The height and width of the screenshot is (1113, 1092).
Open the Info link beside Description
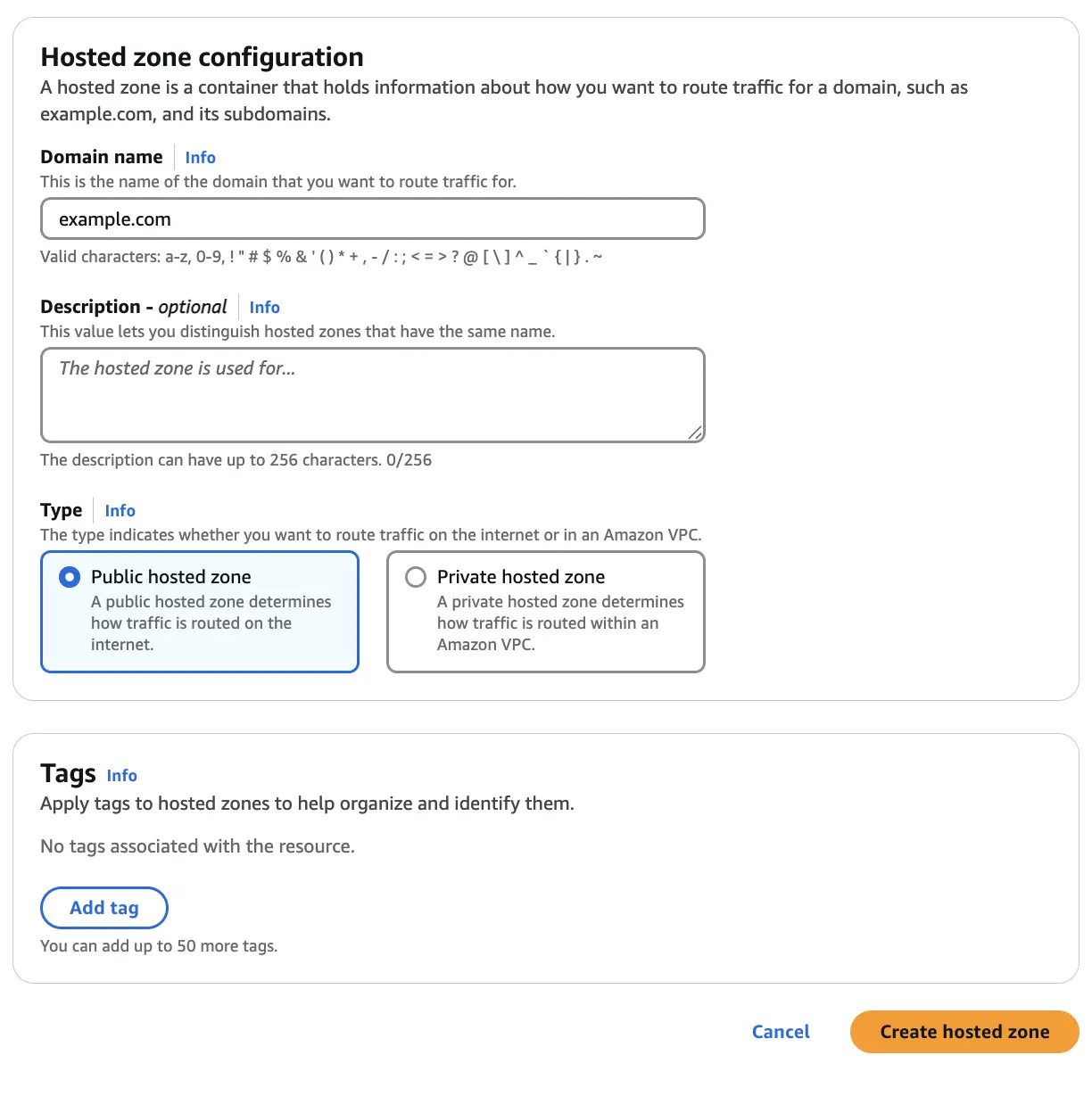[x=264, y=308]
